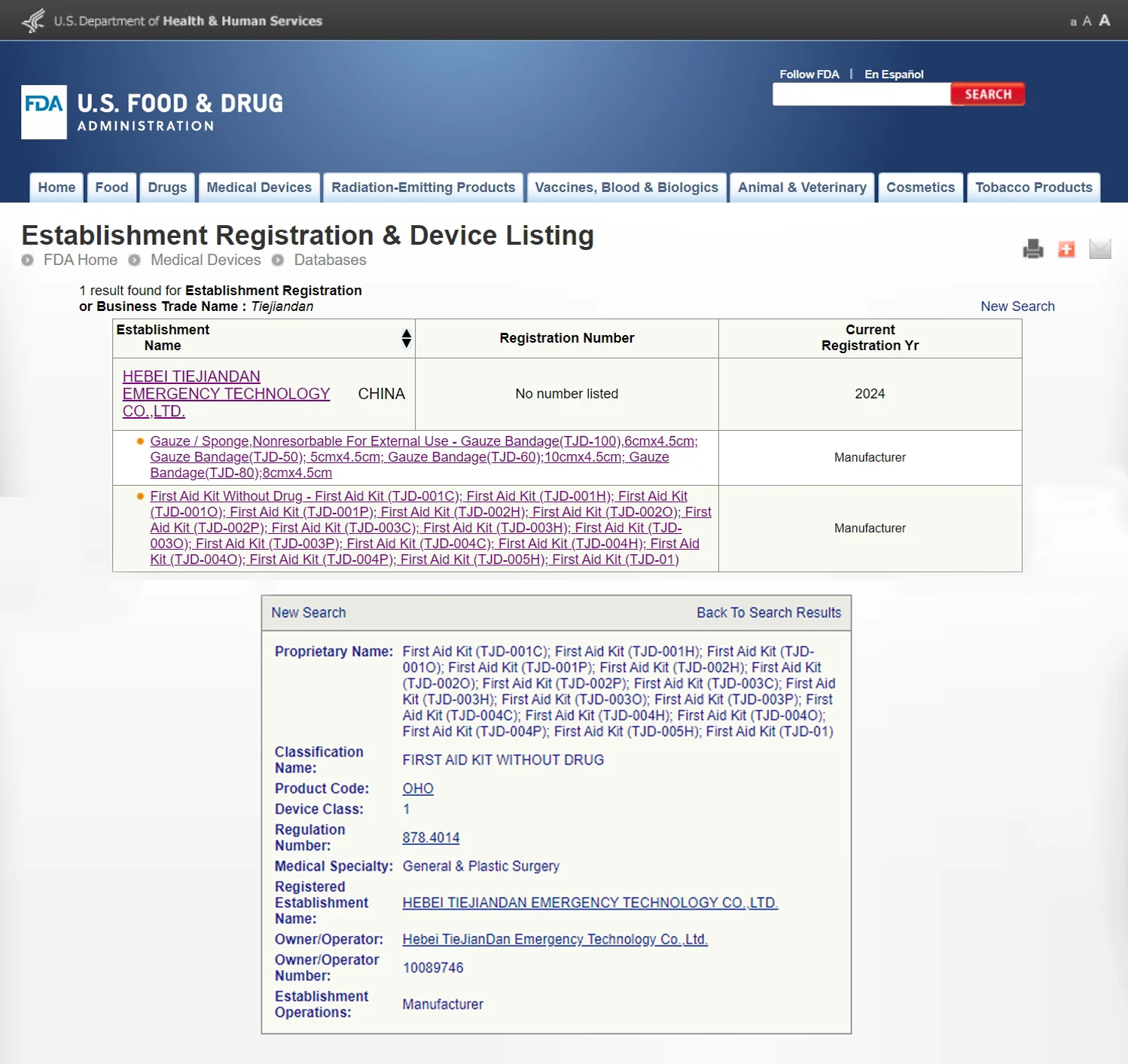Select the smallest text size 'a'

pyautogui.click(x=1073, y=23)
